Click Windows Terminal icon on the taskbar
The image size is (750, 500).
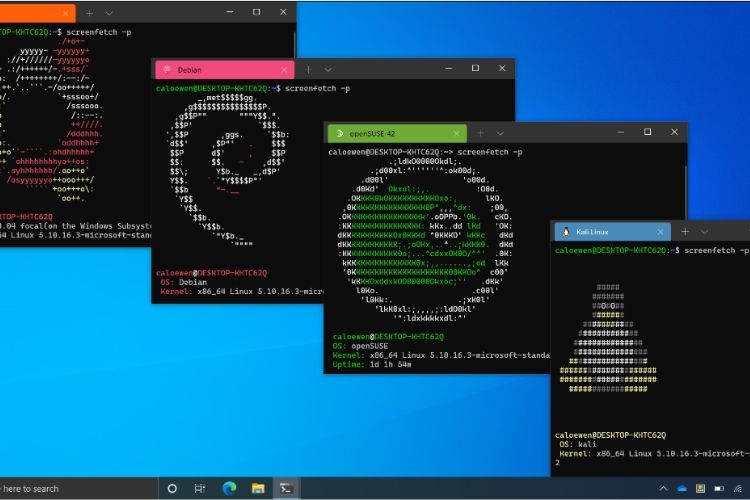point(287,489)
